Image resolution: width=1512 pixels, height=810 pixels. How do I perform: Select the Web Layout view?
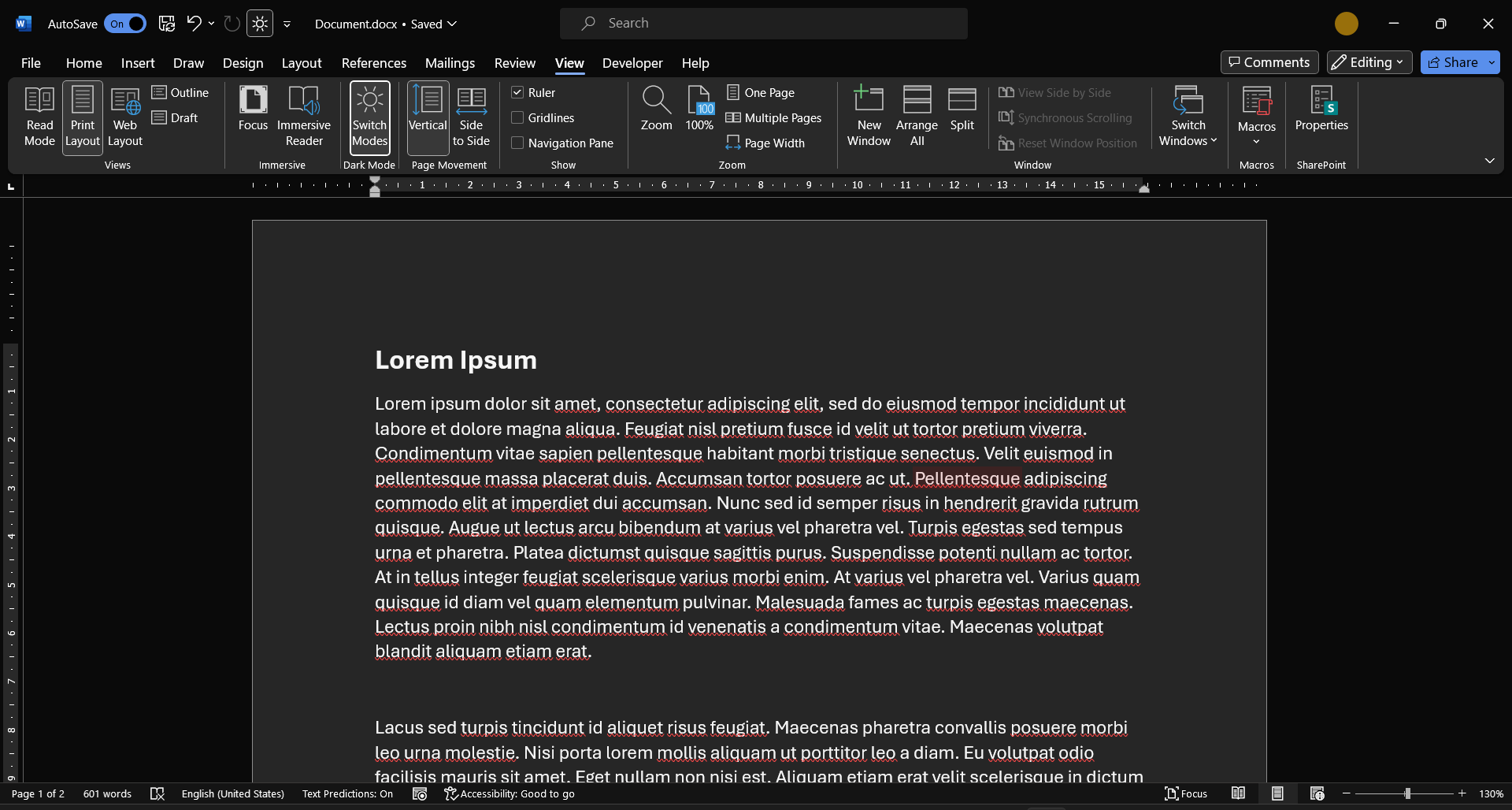tap(124, 117)
